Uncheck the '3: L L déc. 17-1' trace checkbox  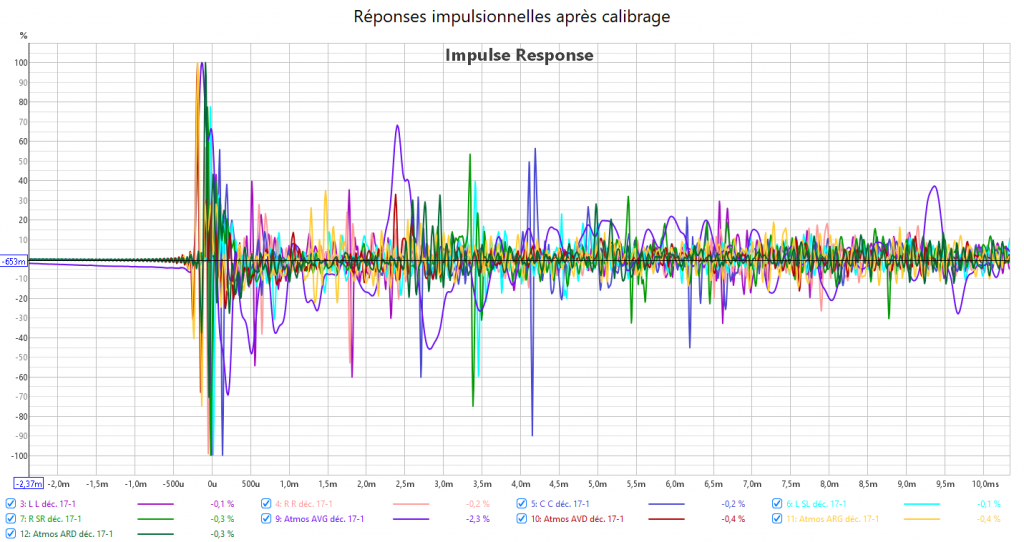pos(11,504)
